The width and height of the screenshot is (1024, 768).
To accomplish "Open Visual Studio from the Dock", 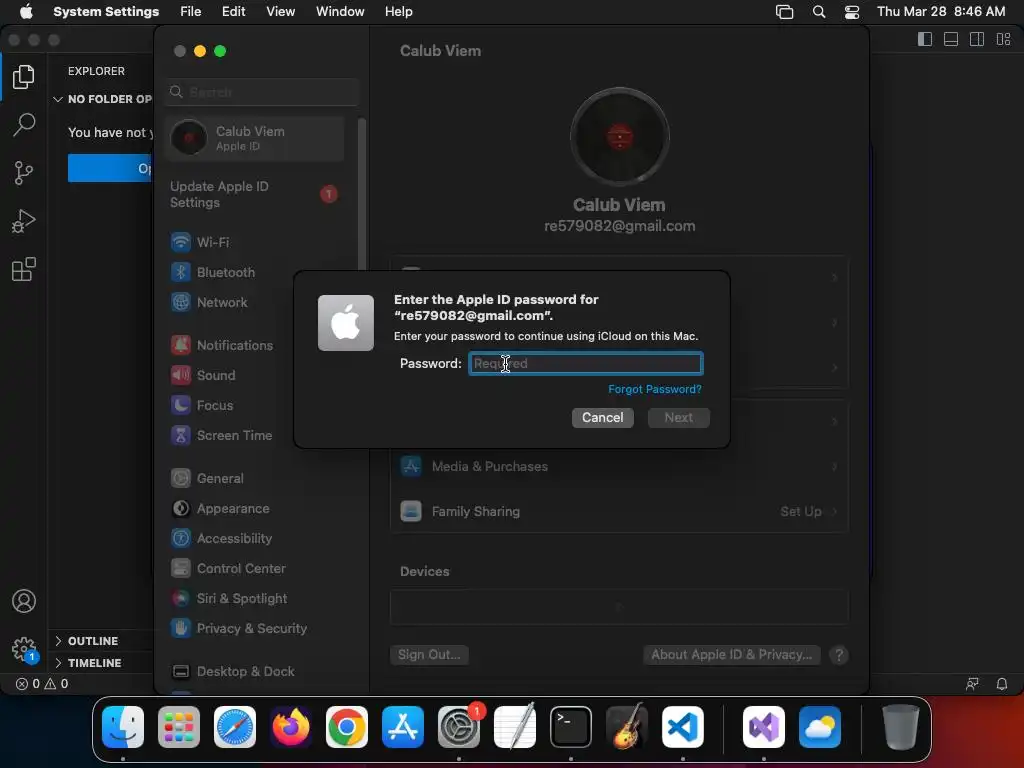I will point(764,727).
